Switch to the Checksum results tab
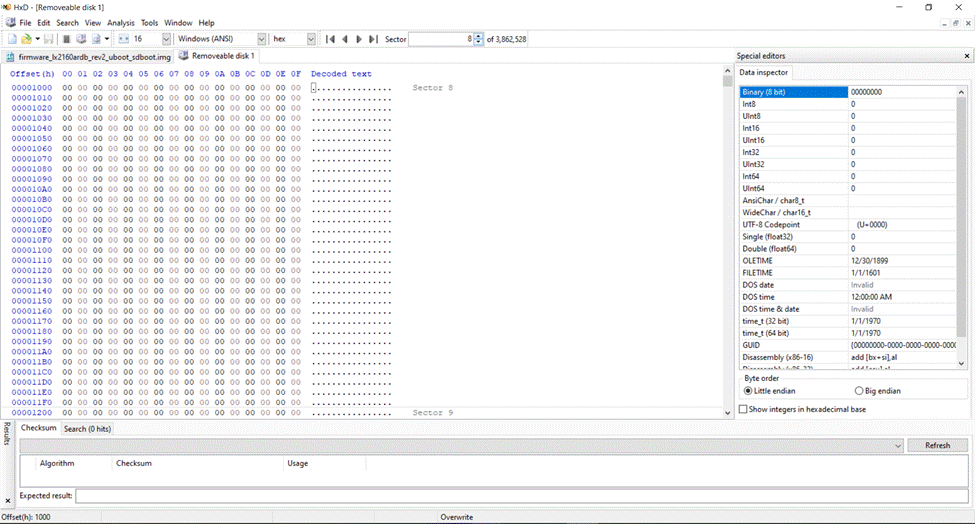This screenshot has width=975, height=524. (39, 428)
